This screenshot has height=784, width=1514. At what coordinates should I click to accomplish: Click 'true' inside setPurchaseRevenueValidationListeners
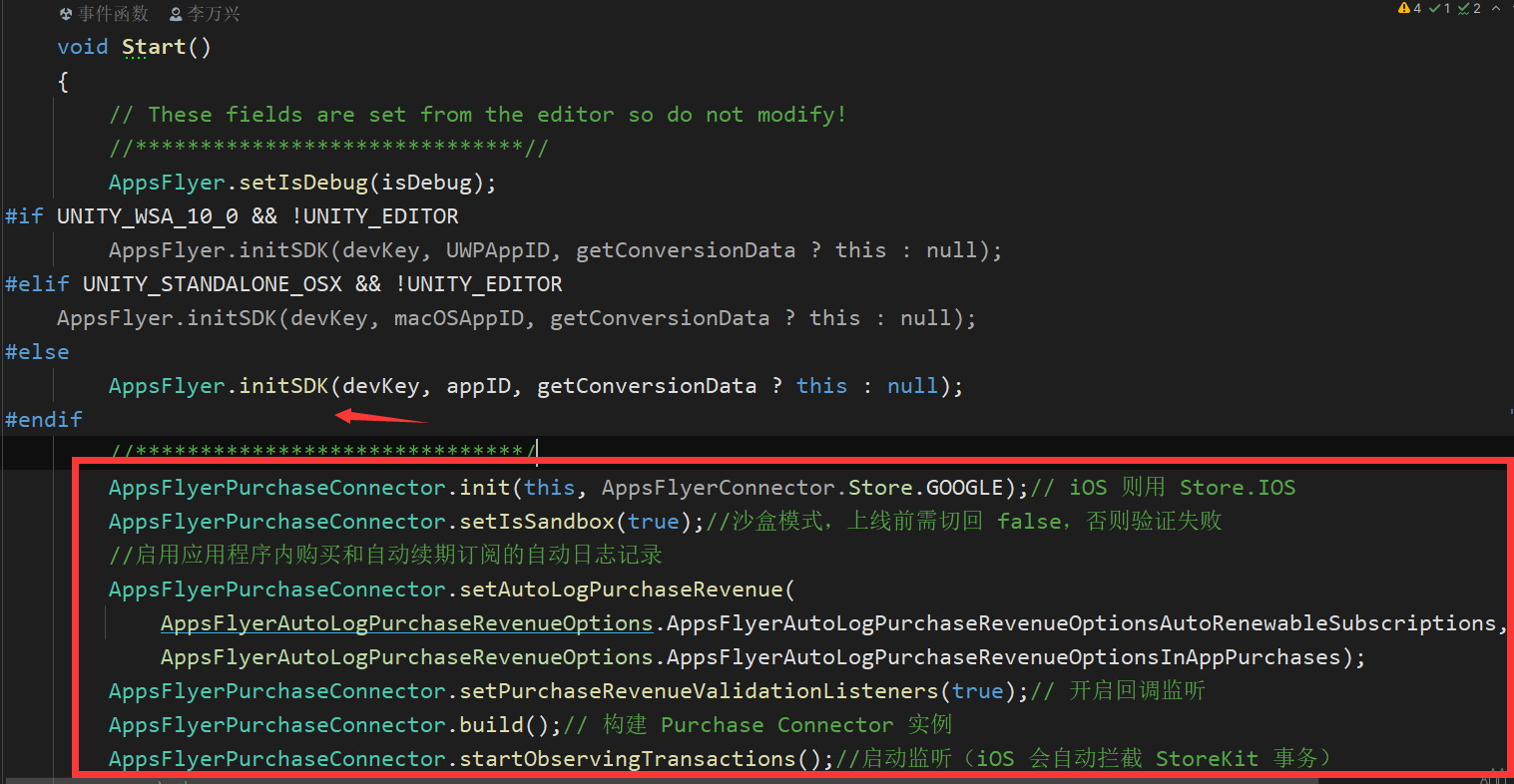[977, 691]
